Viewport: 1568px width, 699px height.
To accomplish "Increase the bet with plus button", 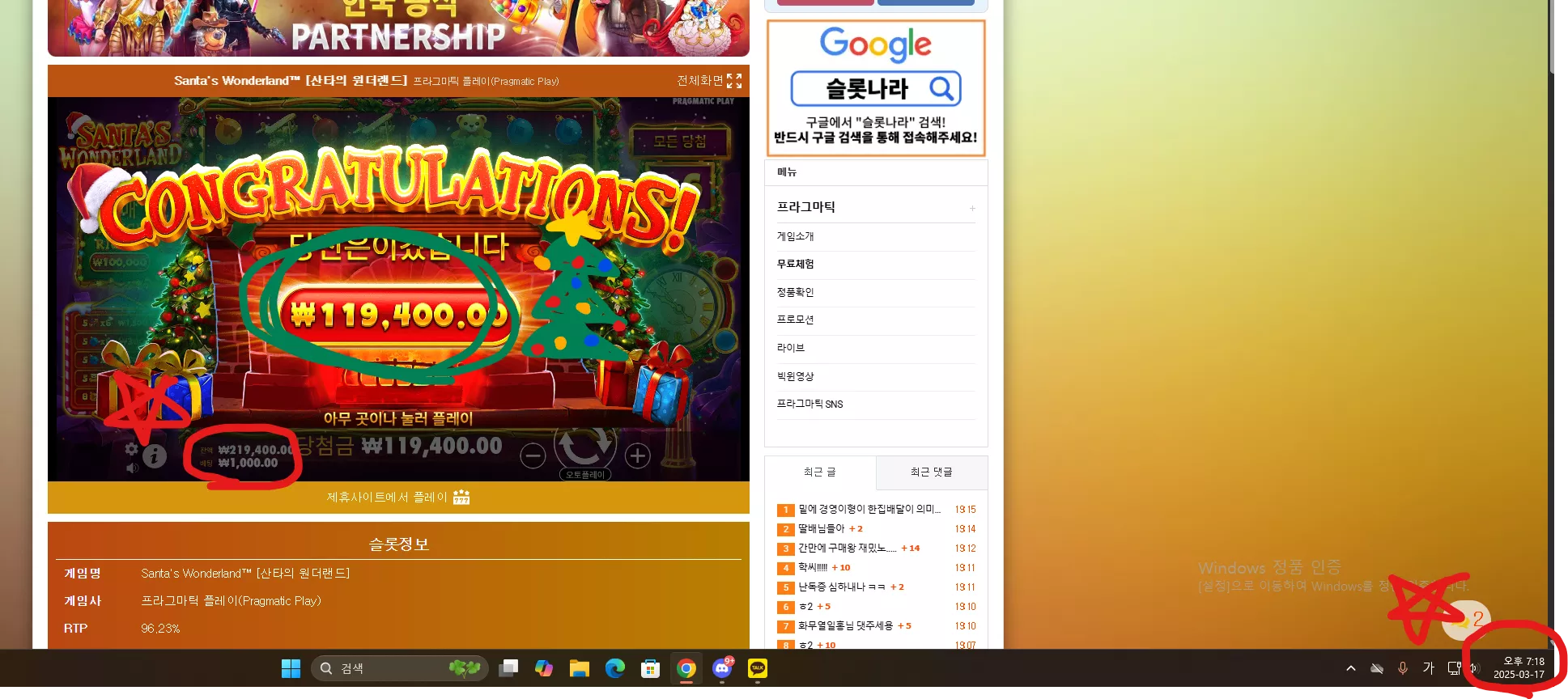I will click(638, 456).
